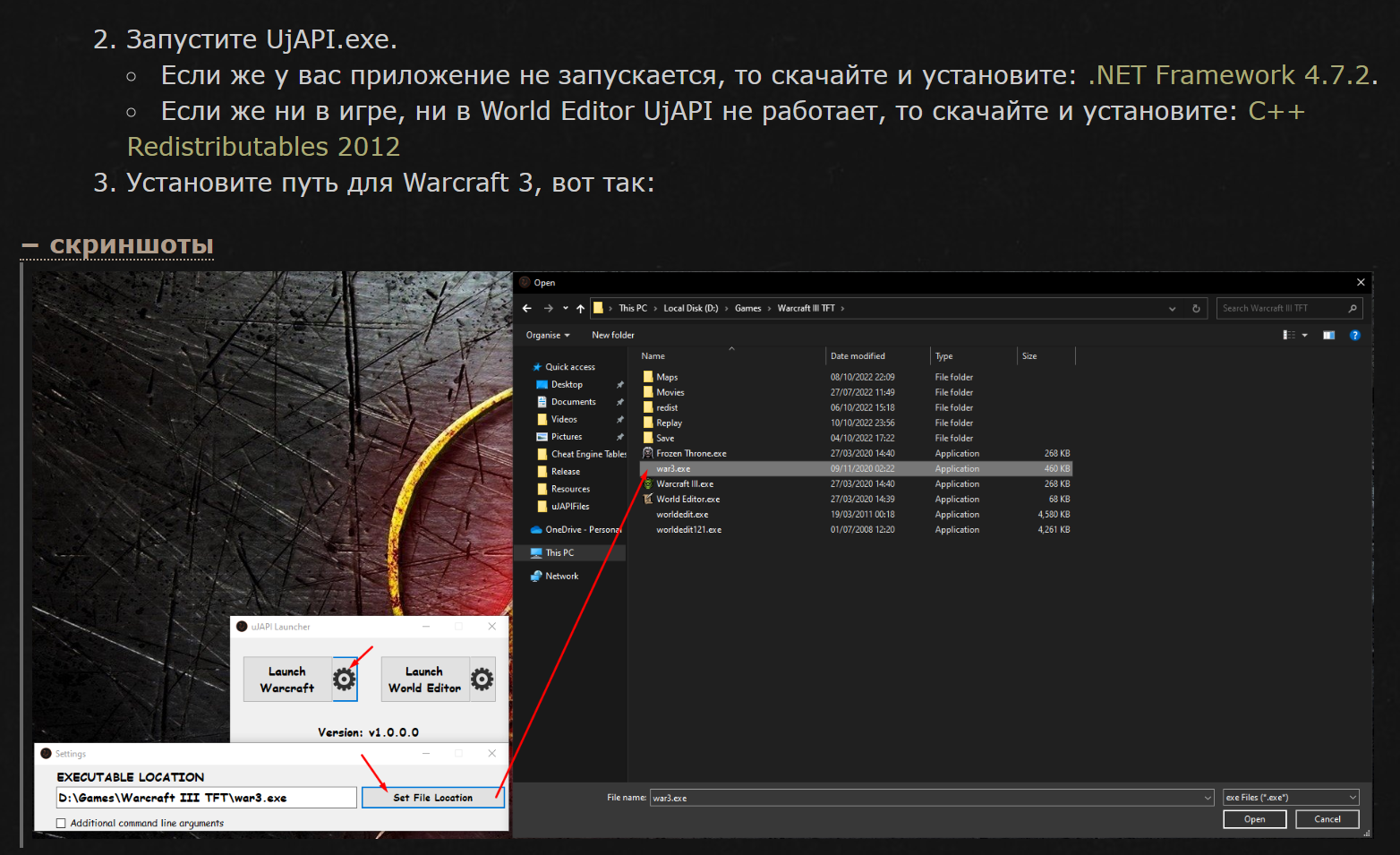
Task: Click the Warcraft III.exe file icon
Action: coord(648,483)
